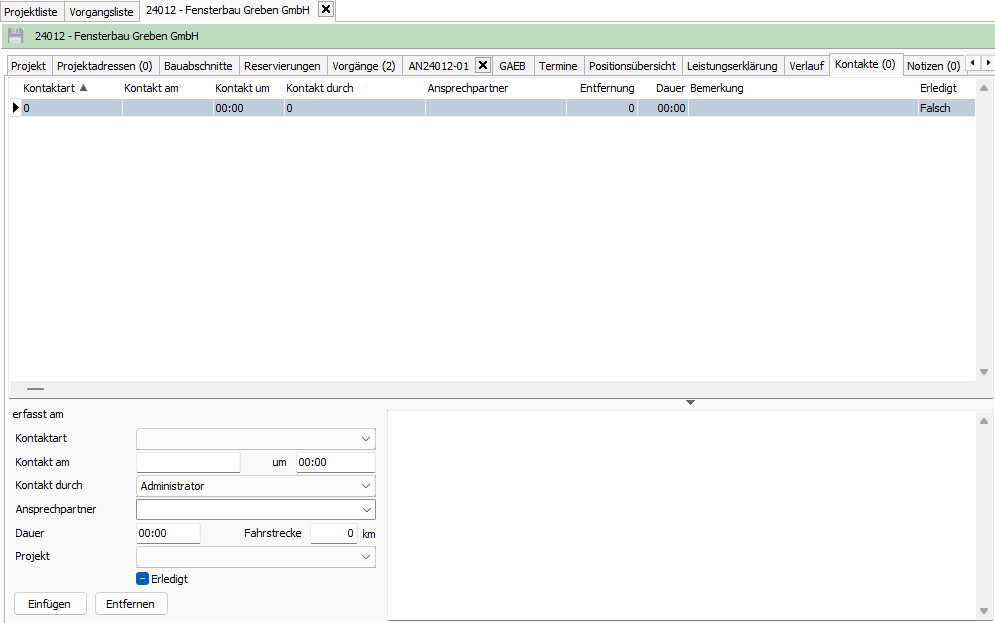Switch to the Vorgänge (2) tab

[x=363, y=66]
